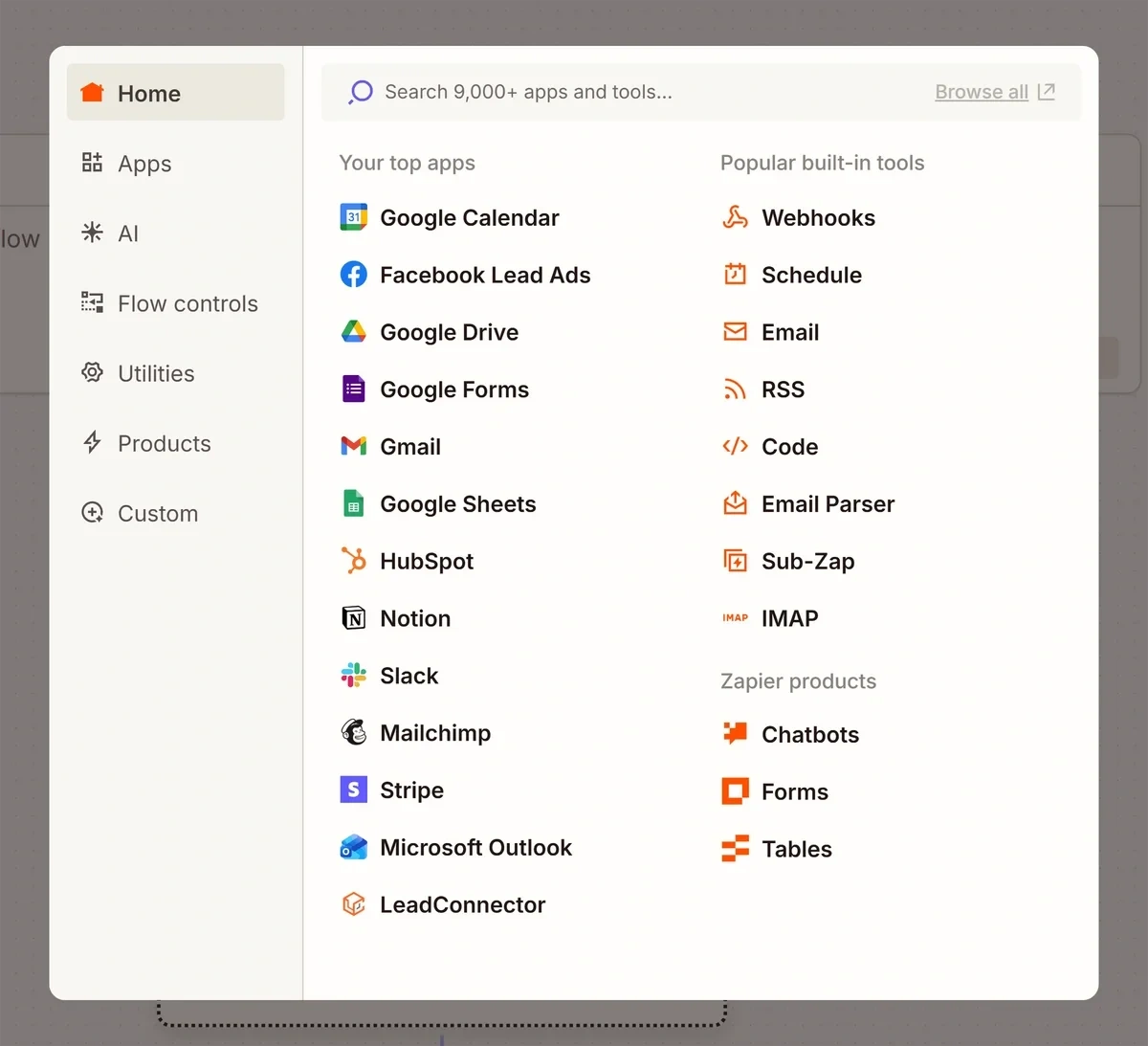This screenshot has width=1148, height=1046.
Task: Select the Microsoft Outlook label
Action: coord(475,847)
